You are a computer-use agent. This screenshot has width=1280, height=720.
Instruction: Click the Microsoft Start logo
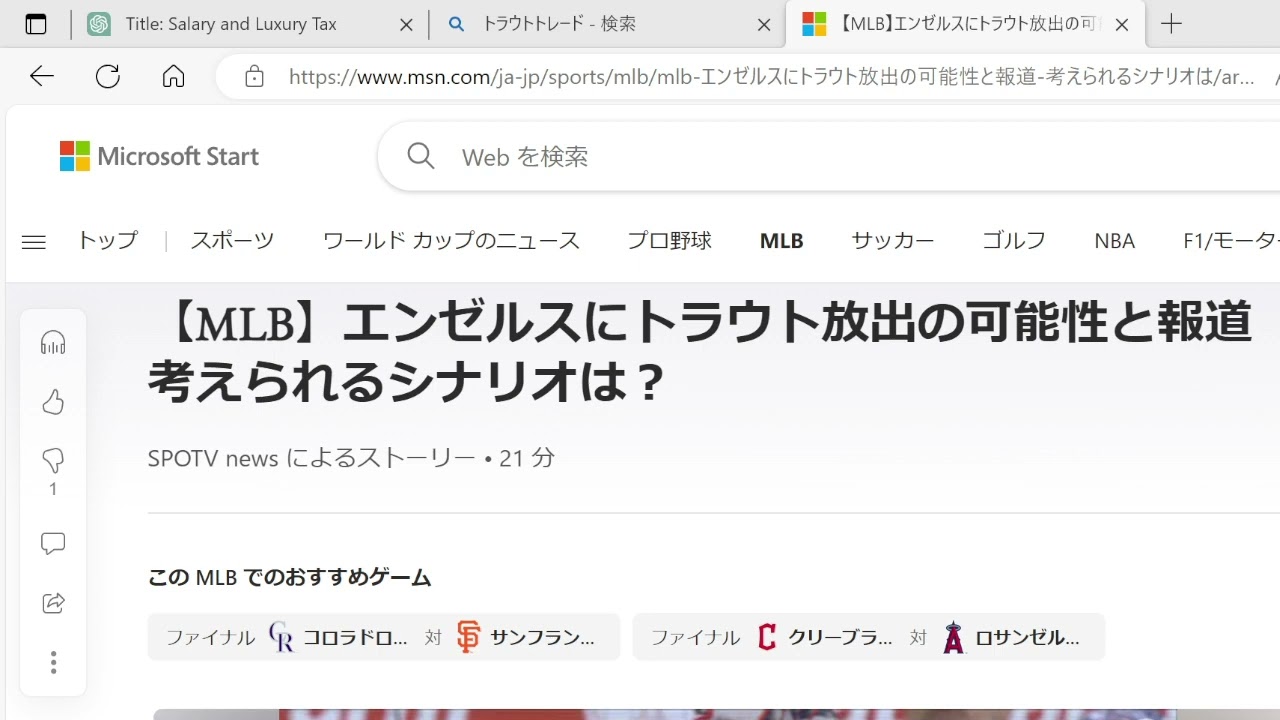pos(159,156)
